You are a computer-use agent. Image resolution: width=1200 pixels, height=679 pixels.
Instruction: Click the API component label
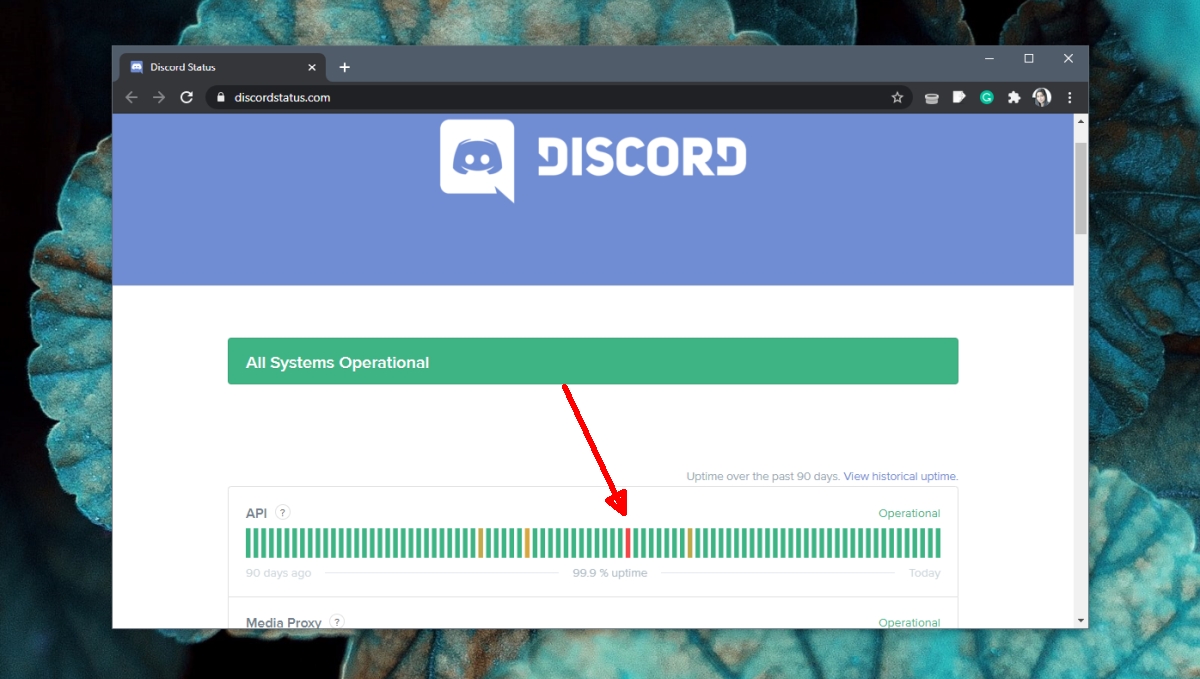coord(257,513)
